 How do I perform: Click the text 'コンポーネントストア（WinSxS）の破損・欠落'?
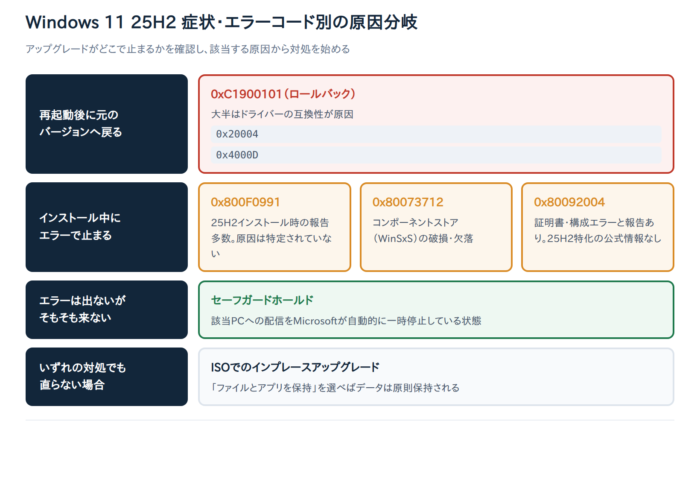pyautogui.click(x=423, y=230)
